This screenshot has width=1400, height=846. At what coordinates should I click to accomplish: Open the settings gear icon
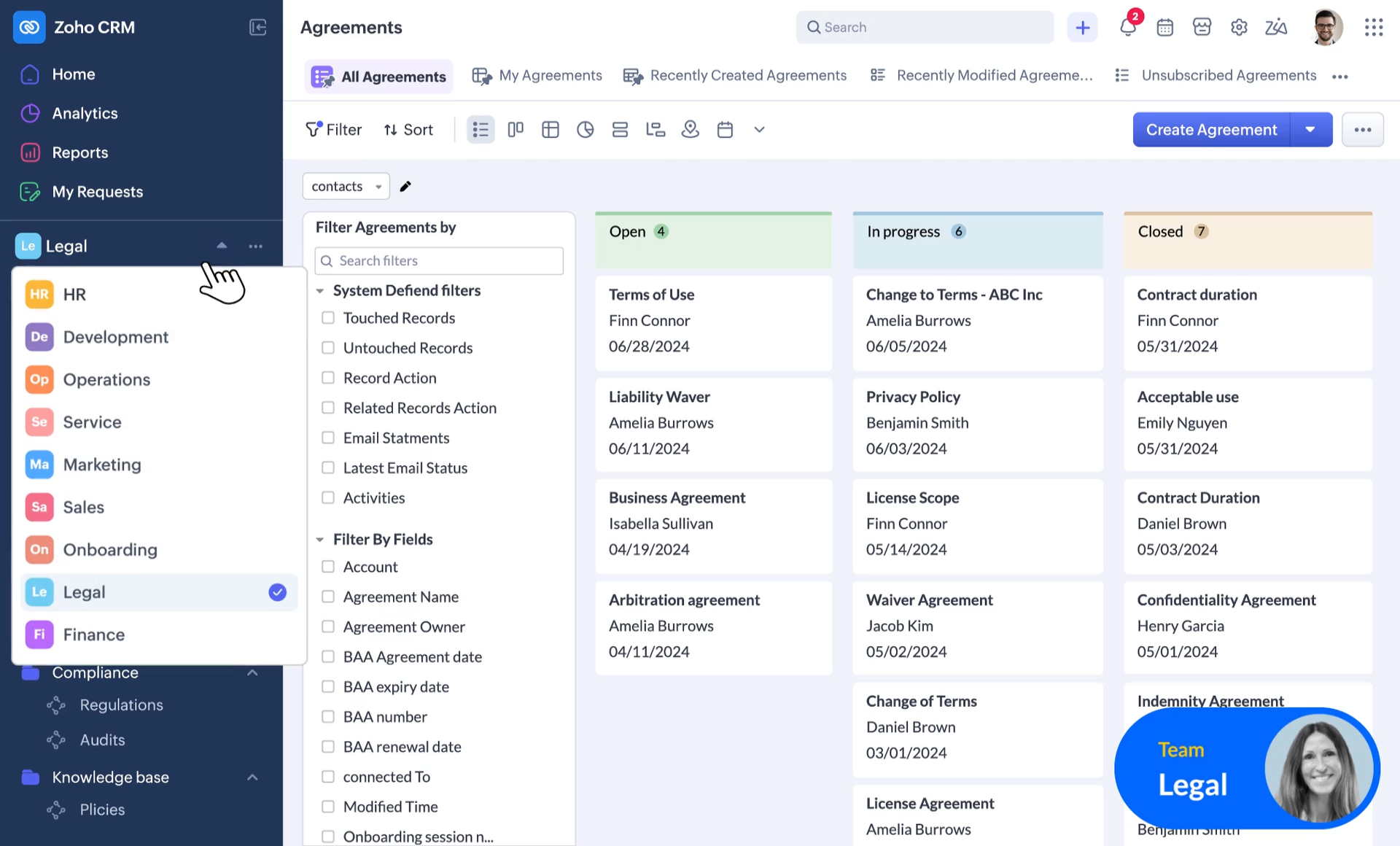click(1239, 28)
